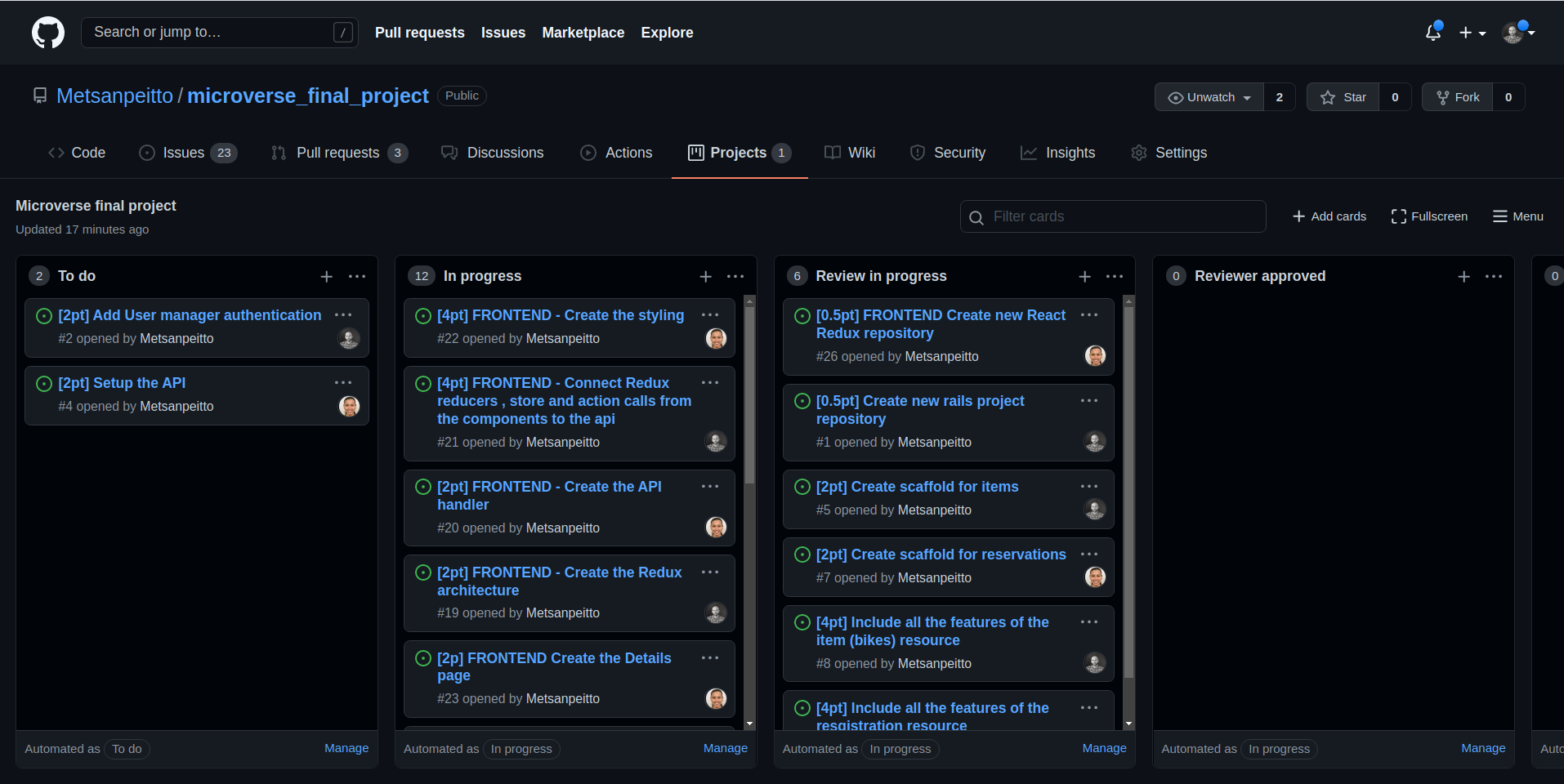Click Manage automation for To do column
The image size is (1564, 784).
(x=346, y=748)
